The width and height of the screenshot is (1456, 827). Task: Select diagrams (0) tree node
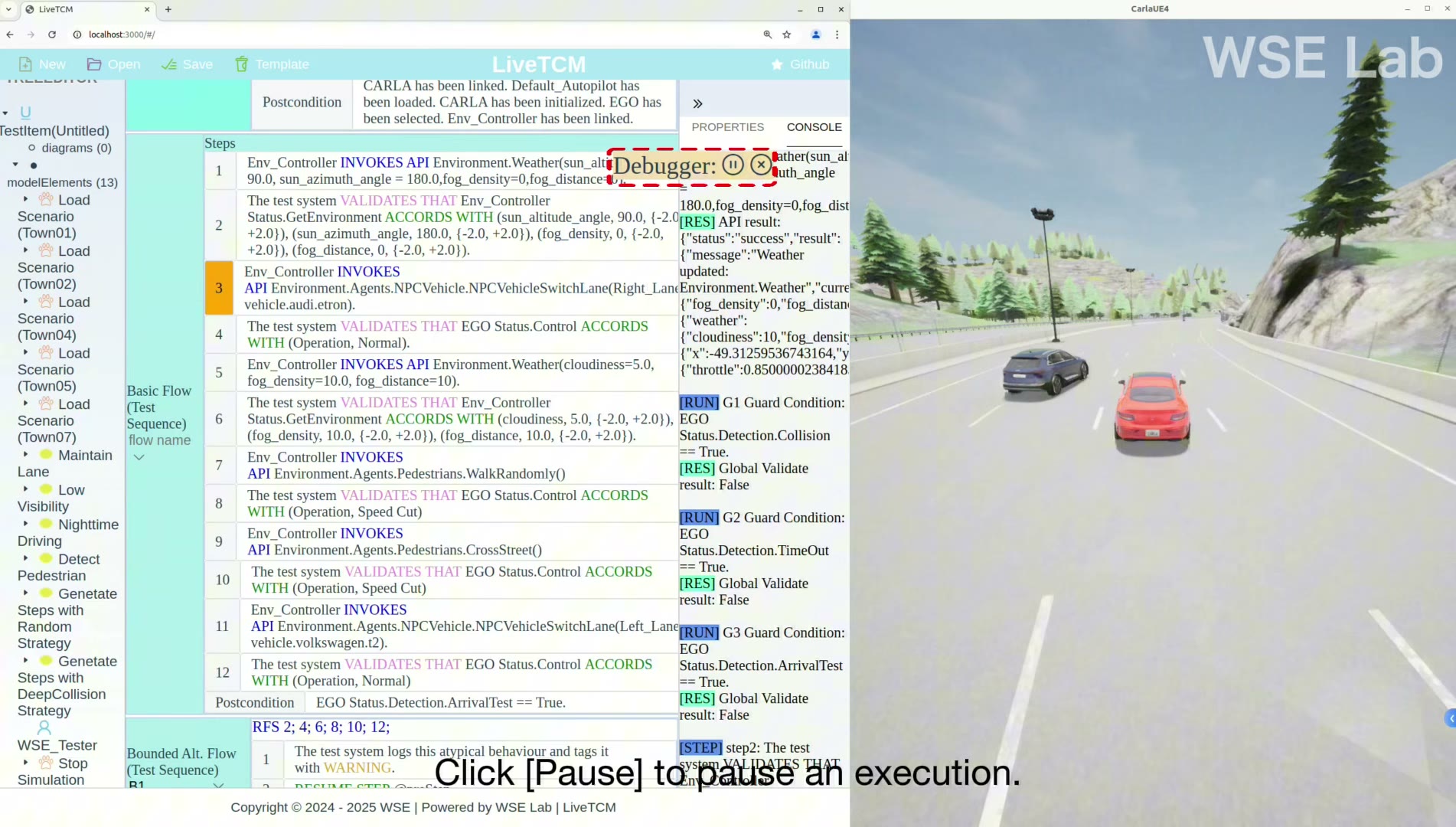click(77, 148)
